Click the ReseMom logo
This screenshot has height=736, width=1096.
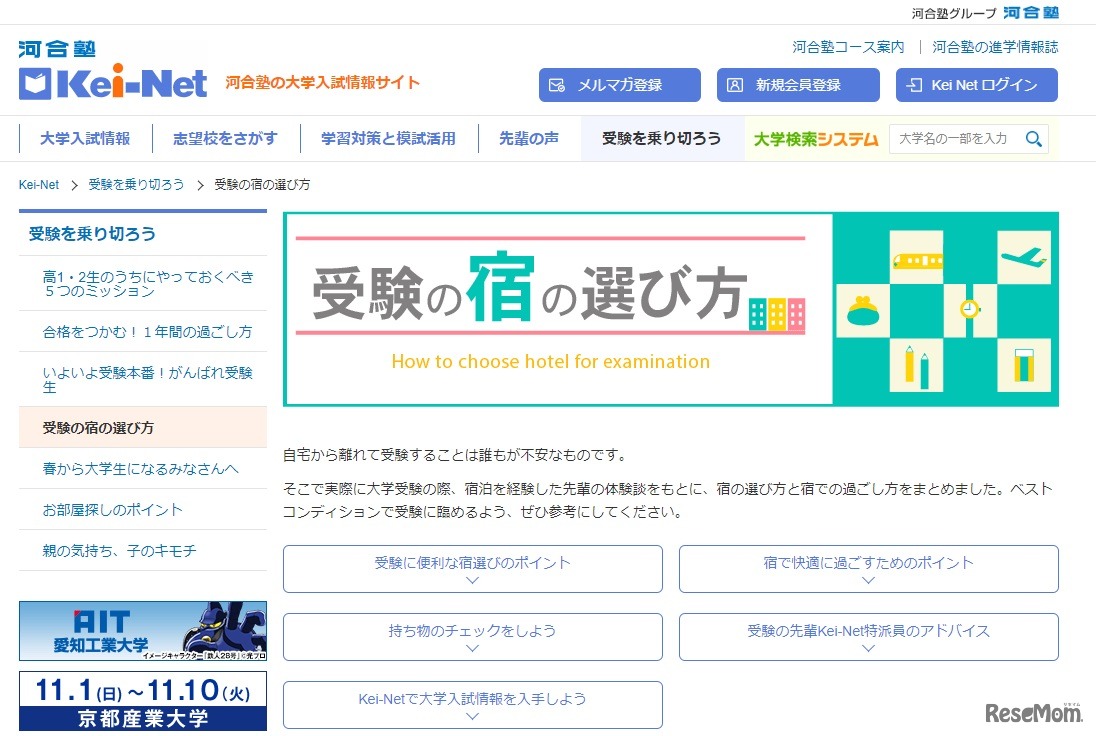click(x=1034, y=712)
